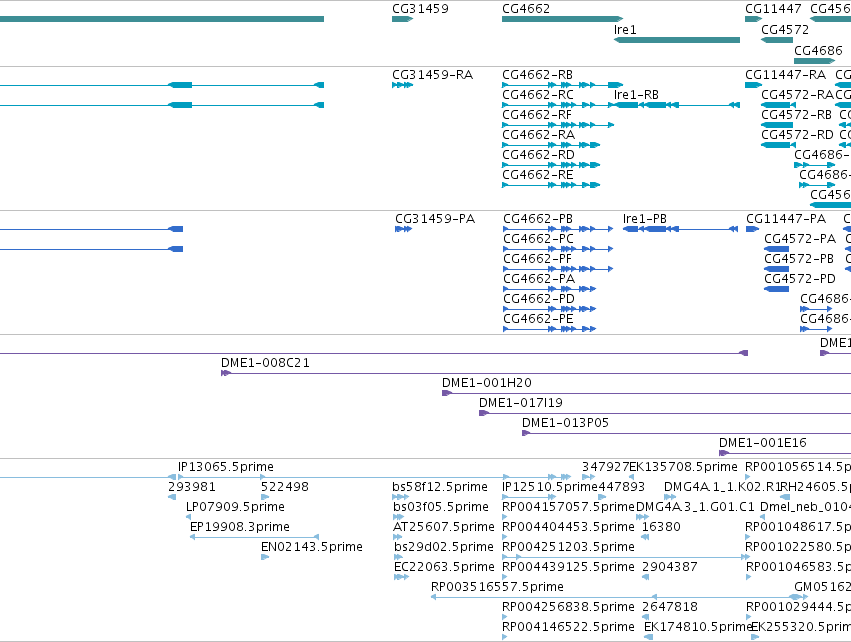Image resolution: width=851 pixels, height=642 pixels.
Task: Click feature DMG4A.3_1.G01.C1
Action: pyautogui.click(x=695, y=507)
